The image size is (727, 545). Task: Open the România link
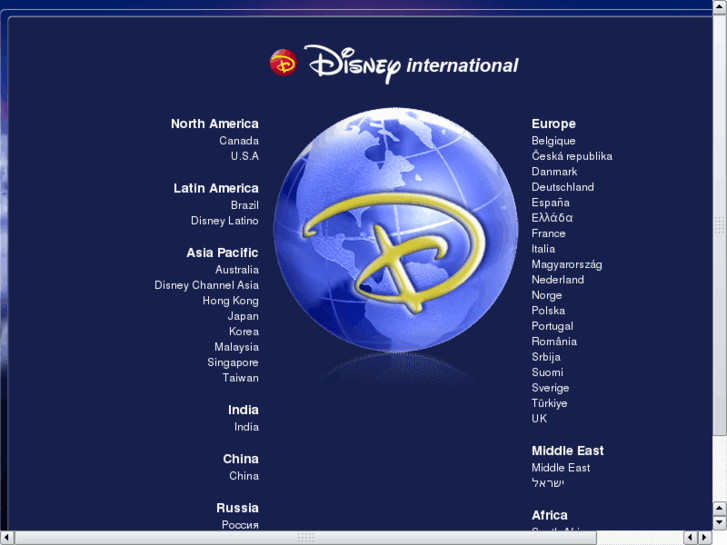(554, 341)
